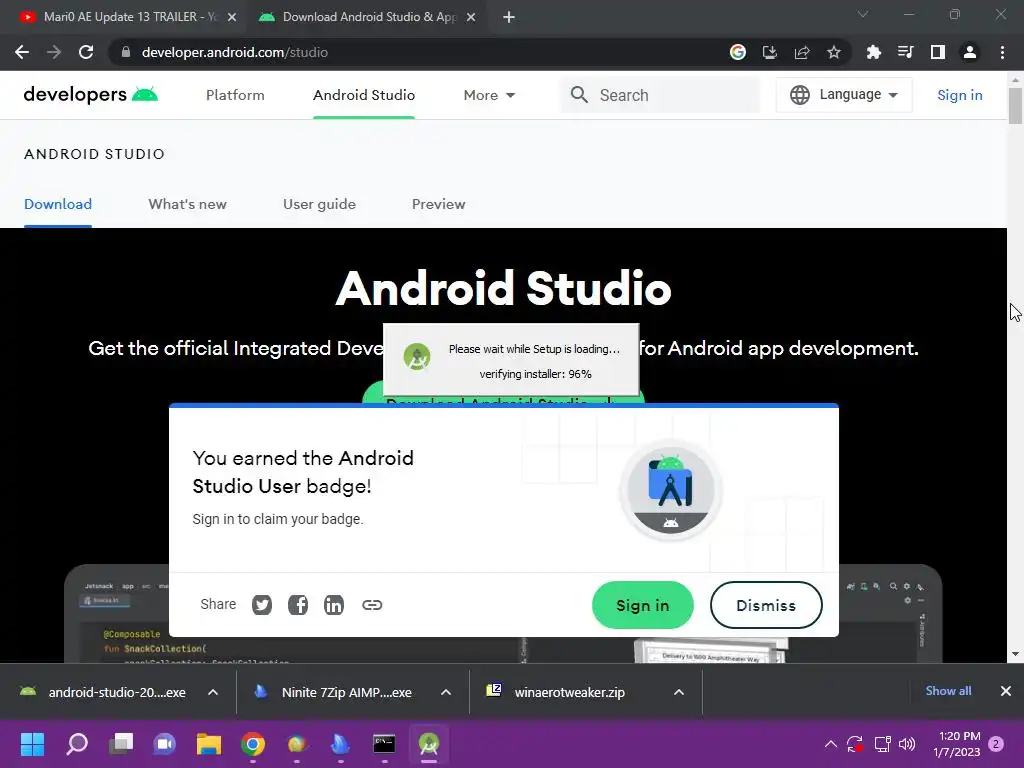Share badge on Facebook
The width and height of the screenshot is (1024, 768).
click(298, 605)
